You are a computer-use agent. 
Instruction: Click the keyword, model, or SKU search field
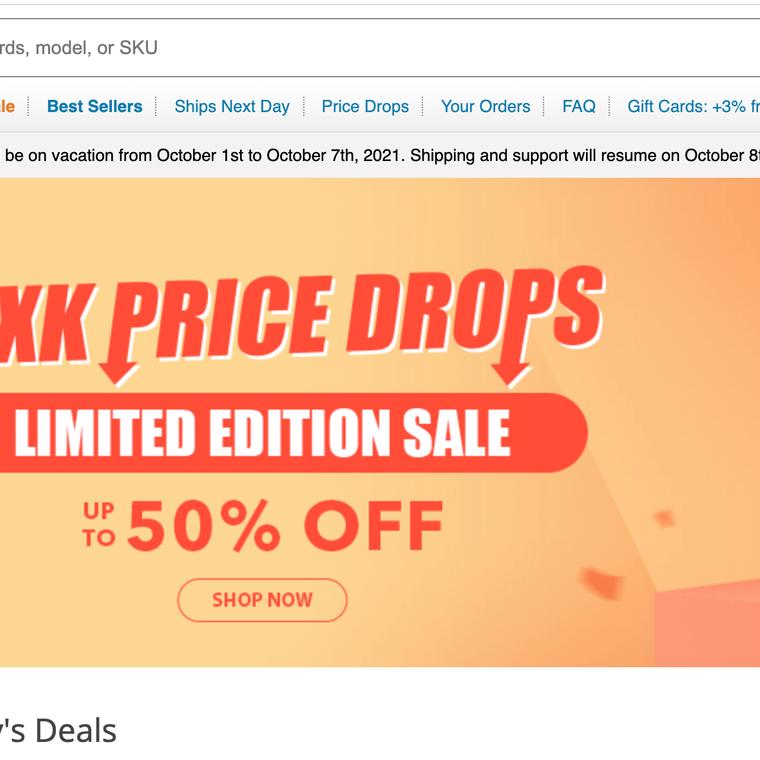click(x=380, y=48)
